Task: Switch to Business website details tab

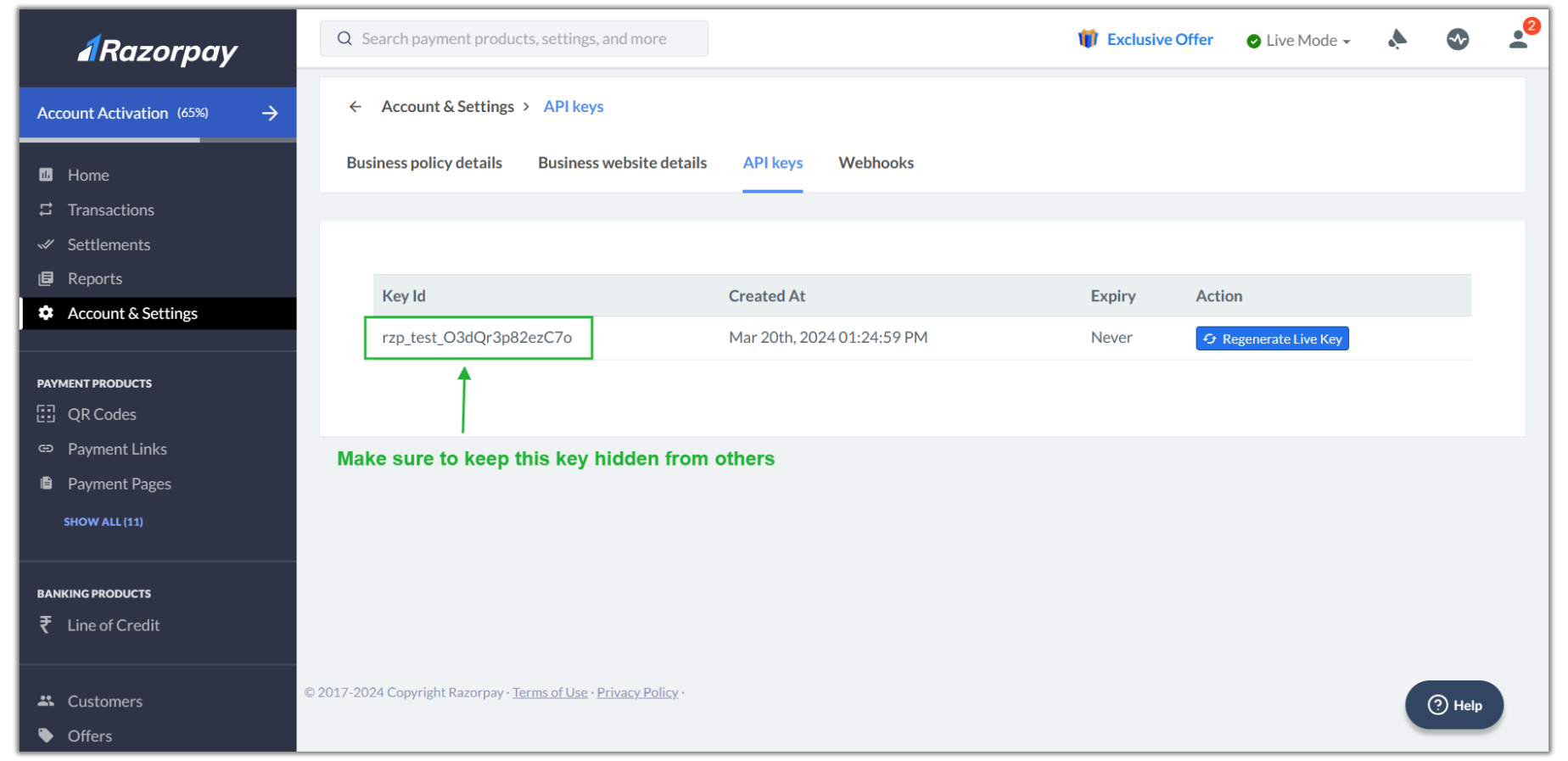Action: [622, 163]
